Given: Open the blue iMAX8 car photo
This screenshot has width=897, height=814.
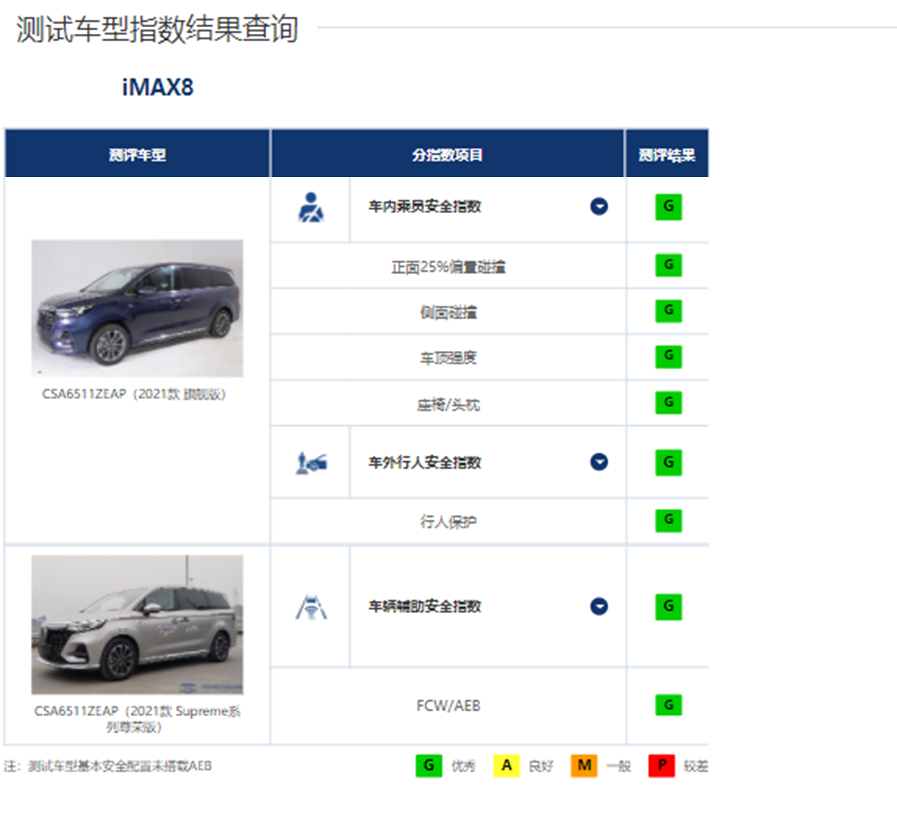Looking at the screenshot, I should [x=137, y=308].
